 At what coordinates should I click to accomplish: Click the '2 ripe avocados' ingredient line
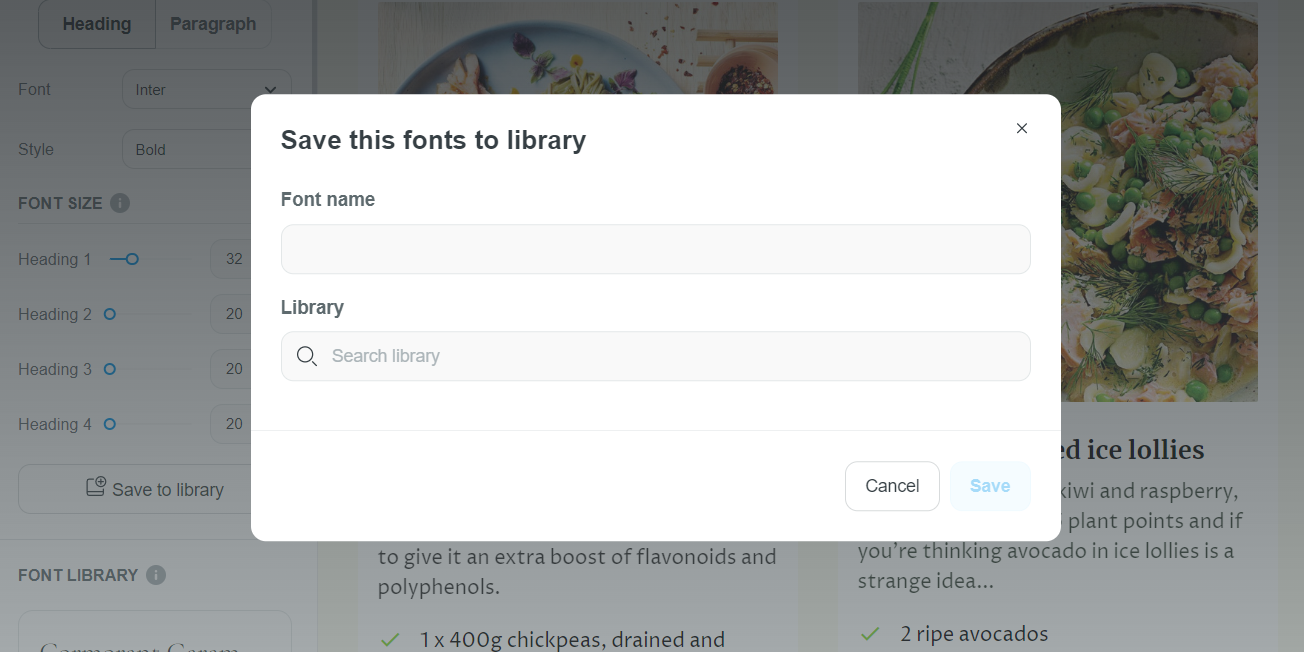pos(973,634)
